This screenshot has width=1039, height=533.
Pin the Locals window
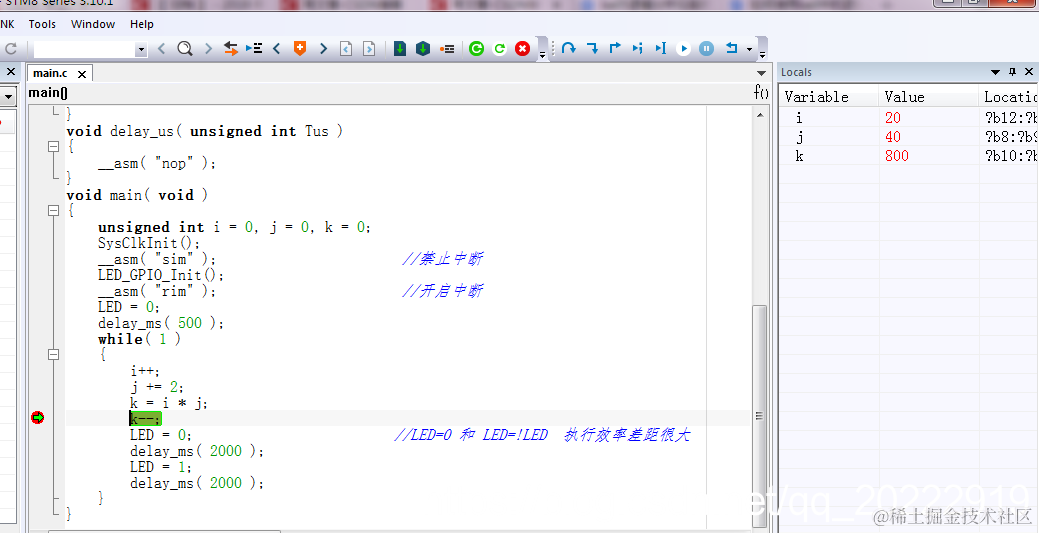point(1012,72)
